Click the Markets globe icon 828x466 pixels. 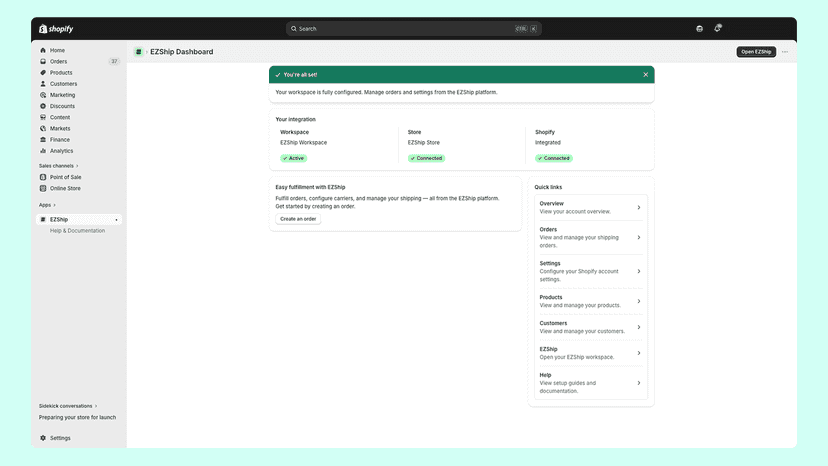point(43,128)
